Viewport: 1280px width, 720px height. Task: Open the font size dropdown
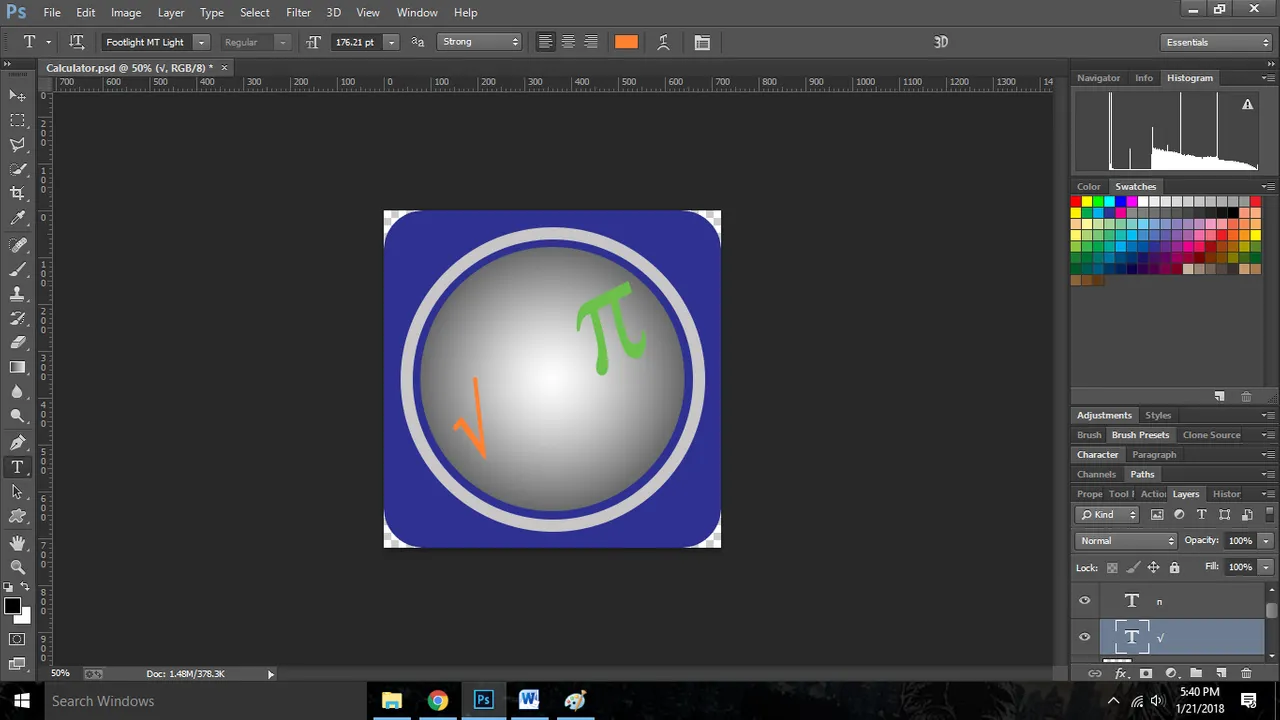tap(391, 42)
